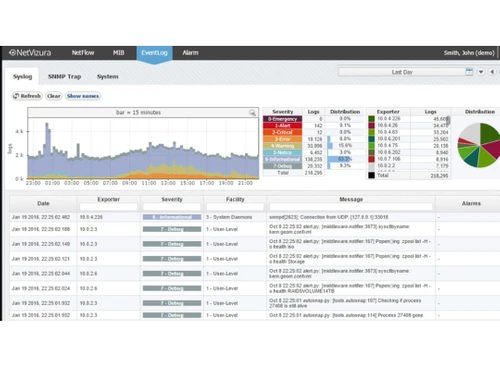Expand the time period dropdown arrow
This screenshot has height=375, width=500.
481,72
